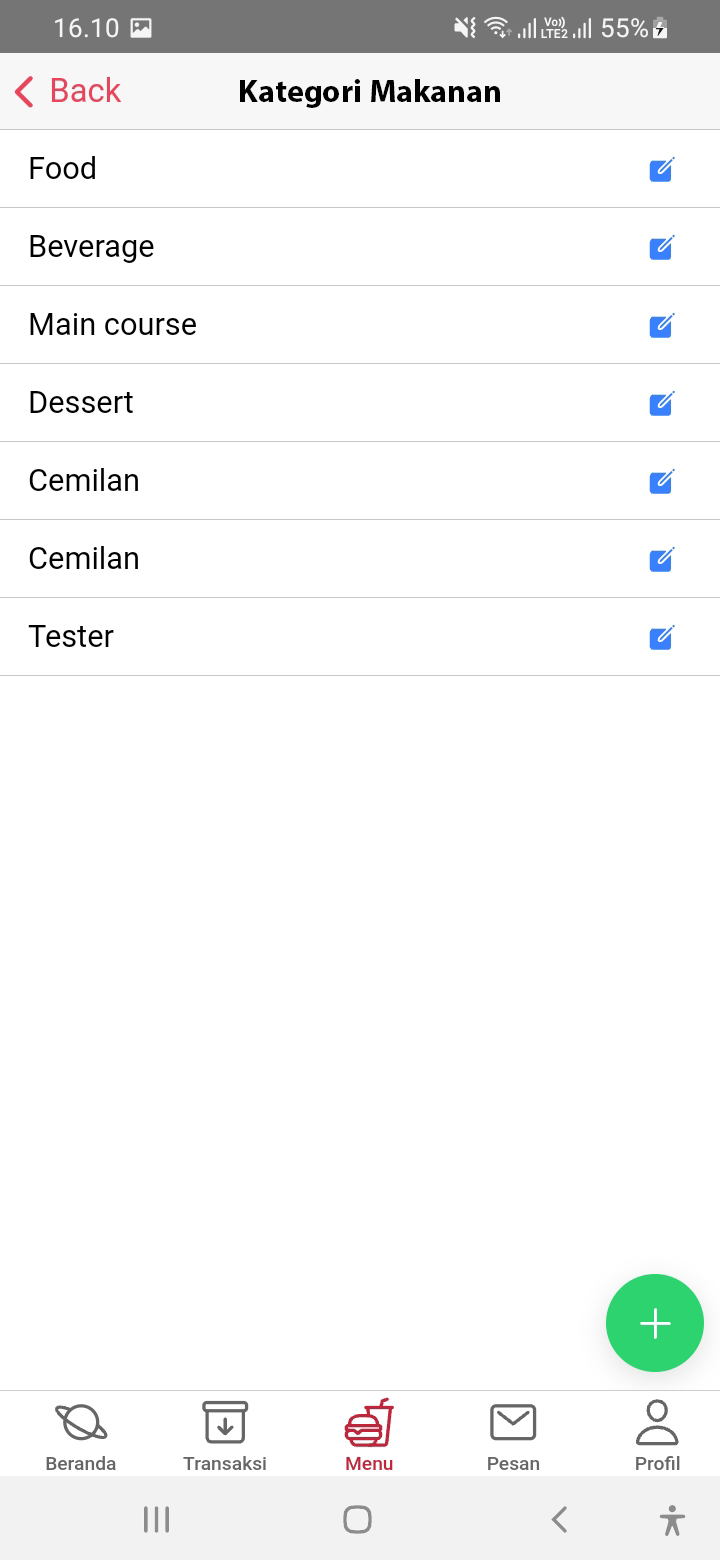Viewport: 720px width, 1560px height.
Task: Click the Dessert edit pencil icon
Action: pos(661,404)
